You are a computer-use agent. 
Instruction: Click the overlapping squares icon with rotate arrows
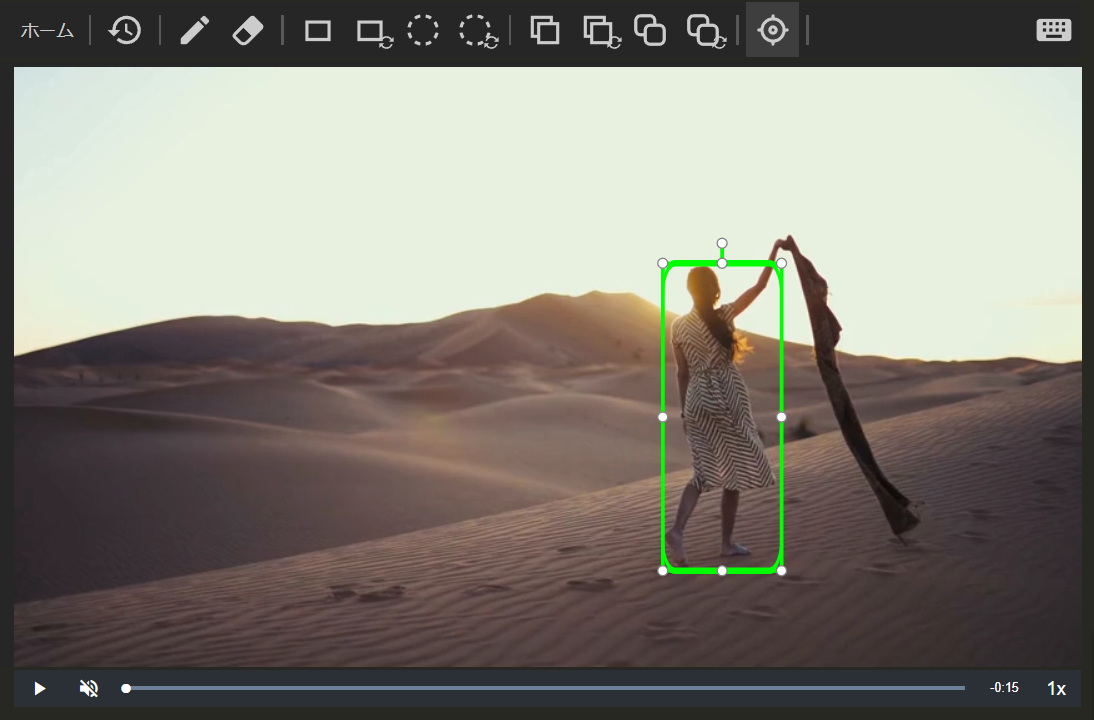pos(601,32)
